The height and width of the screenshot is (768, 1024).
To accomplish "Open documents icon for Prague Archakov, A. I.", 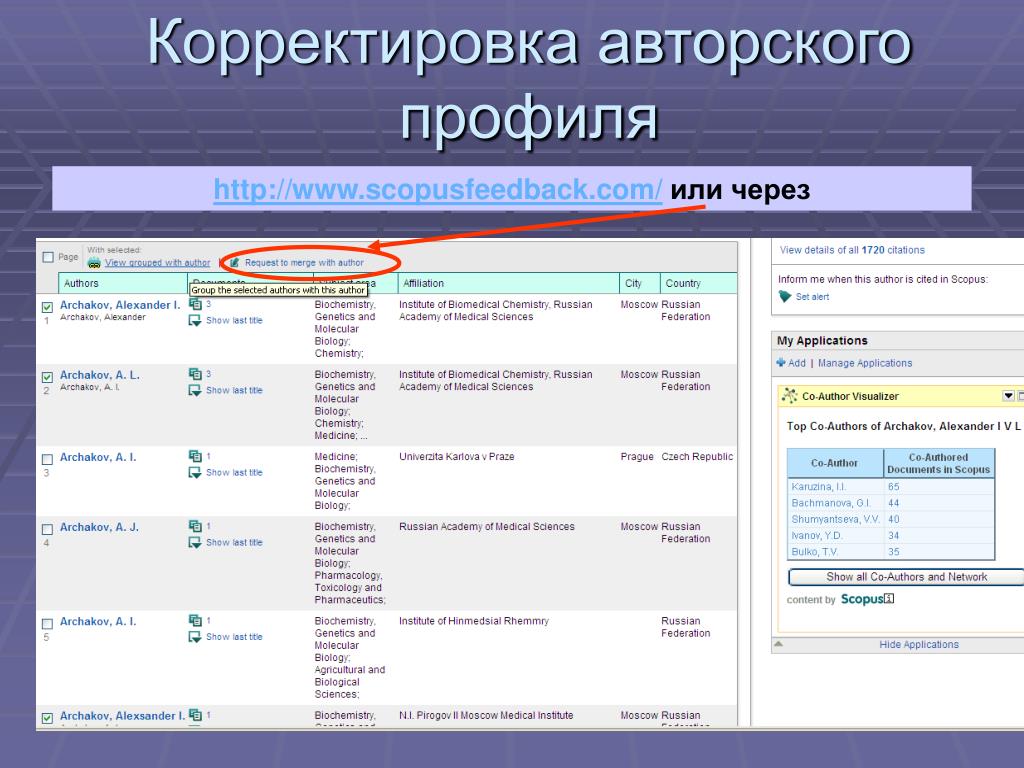I will coord(195,456).
